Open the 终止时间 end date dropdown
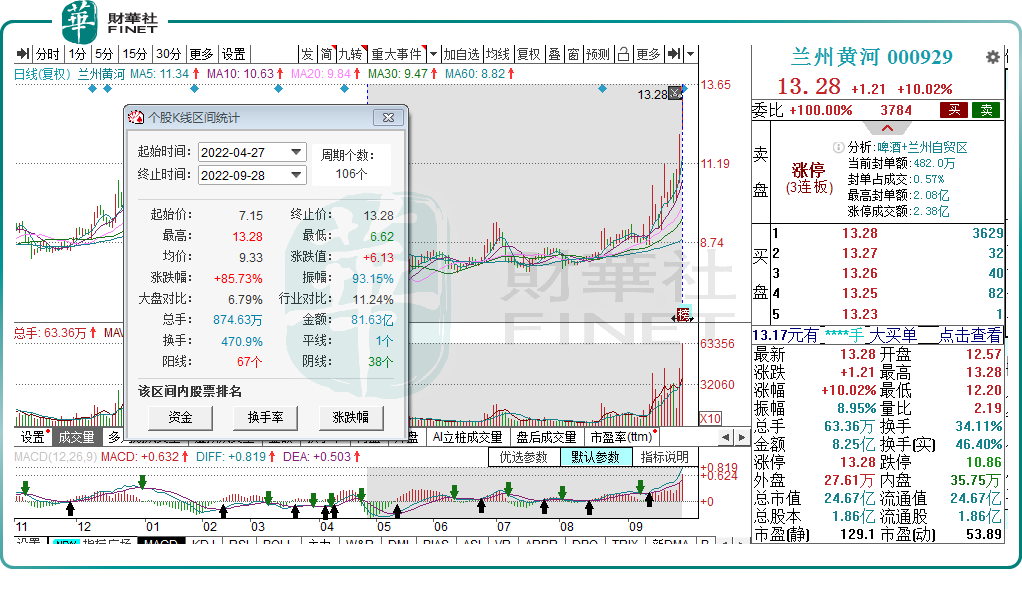 (296, 176)
